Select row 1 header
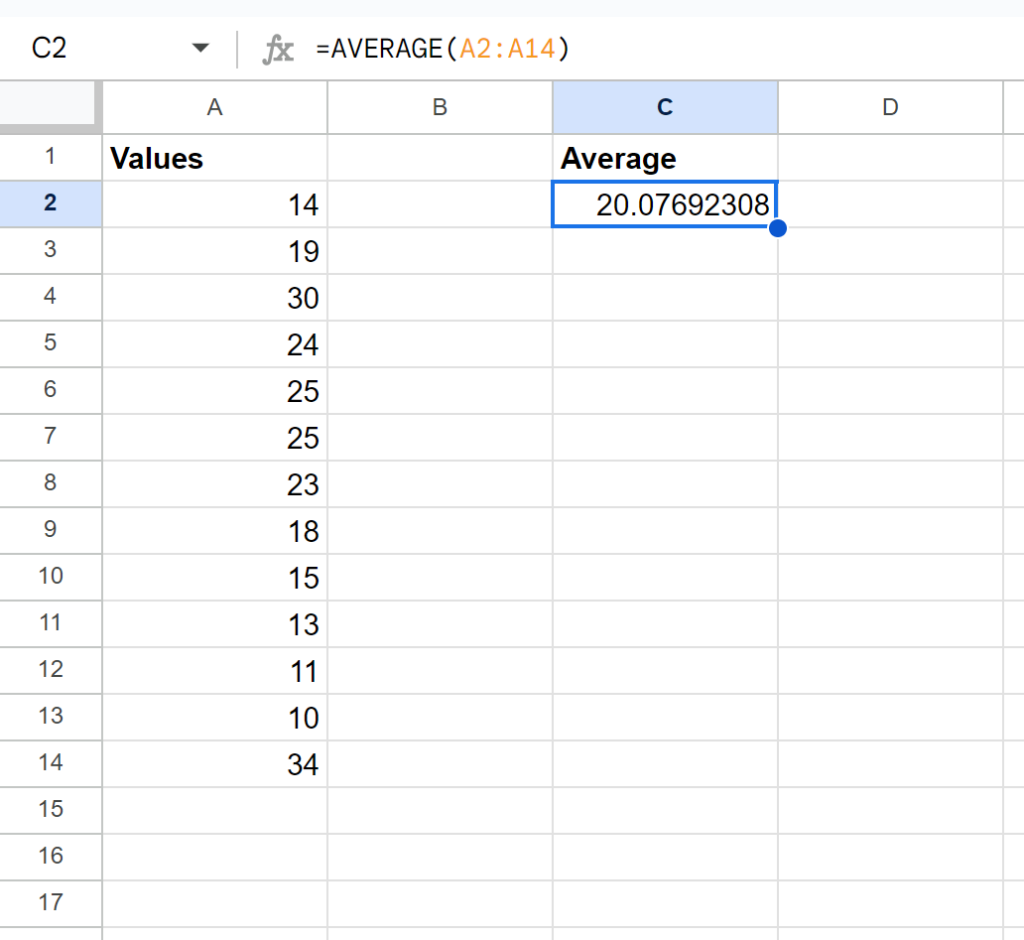The width and height of the screenshot is (1024, 940). click(x=50, y=157)
